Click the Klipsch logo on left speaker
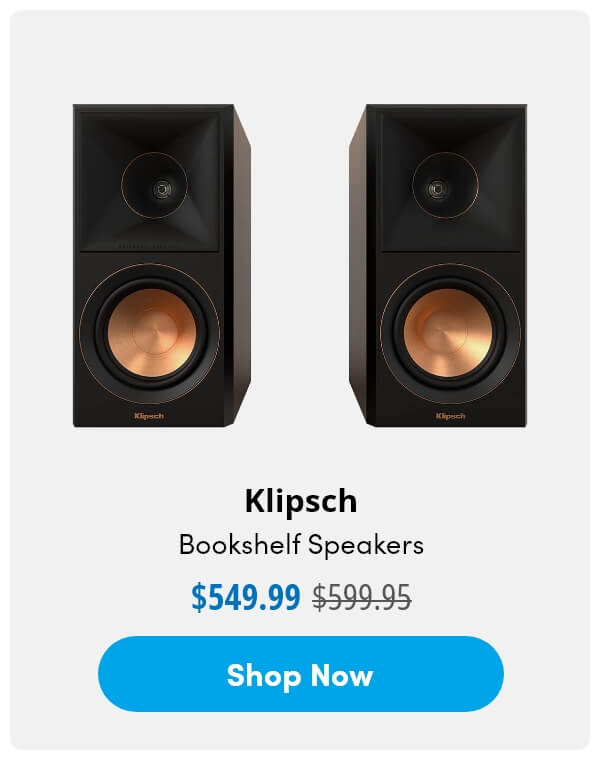Screen dimensions: 600x760 click(x=149, y=416)
